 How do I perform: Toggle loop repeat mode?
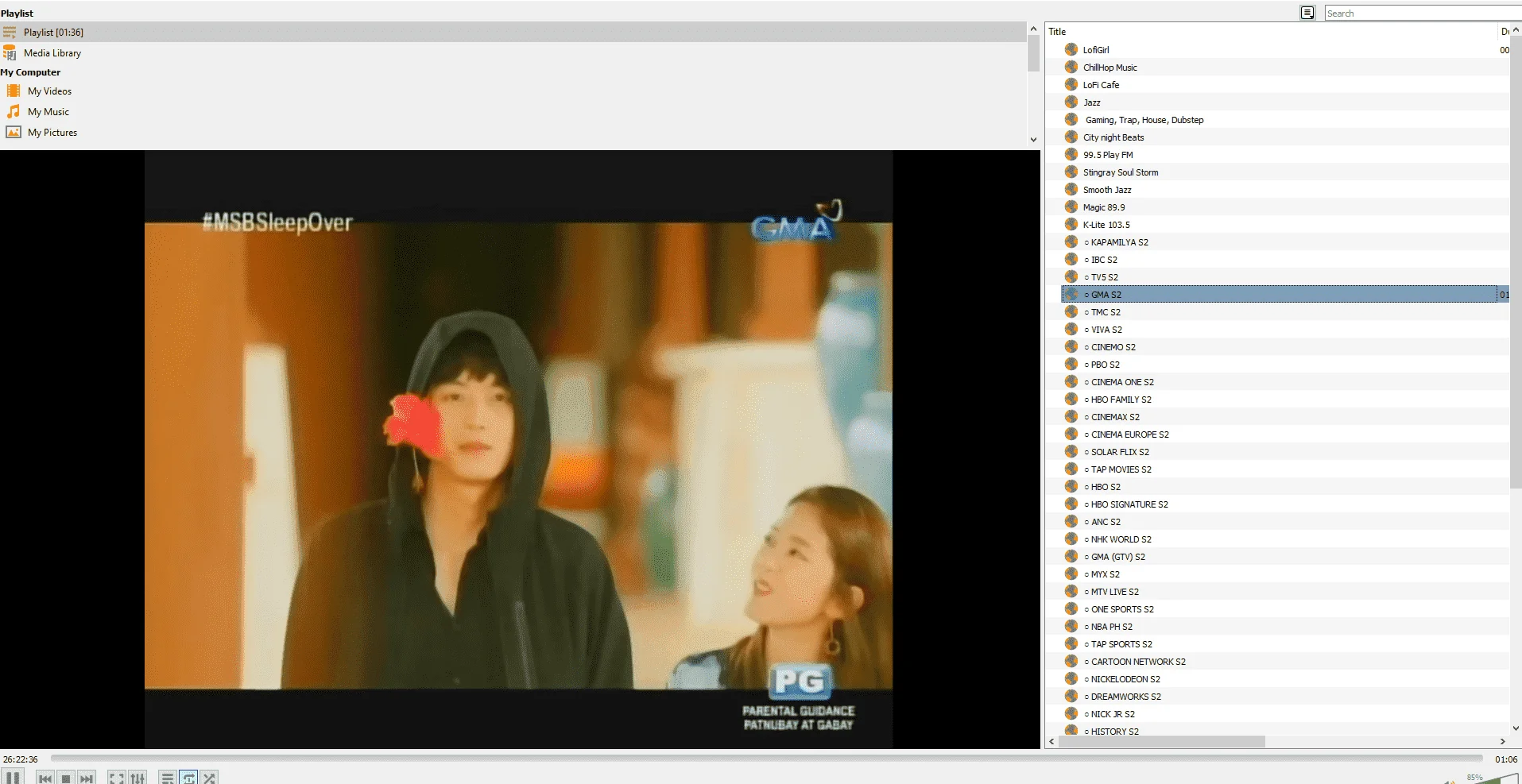(x=188, y=778)
